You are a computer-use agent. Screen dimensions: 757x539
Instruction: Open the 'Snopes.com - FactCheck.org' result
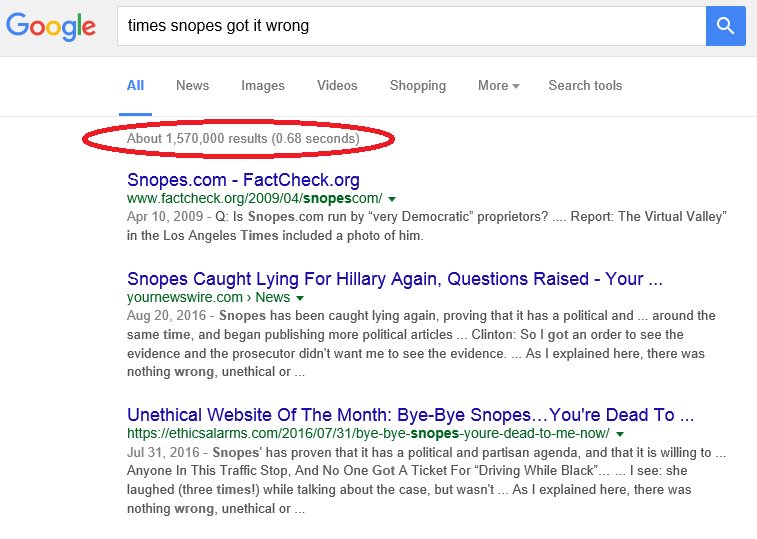(x=243, y=180)
